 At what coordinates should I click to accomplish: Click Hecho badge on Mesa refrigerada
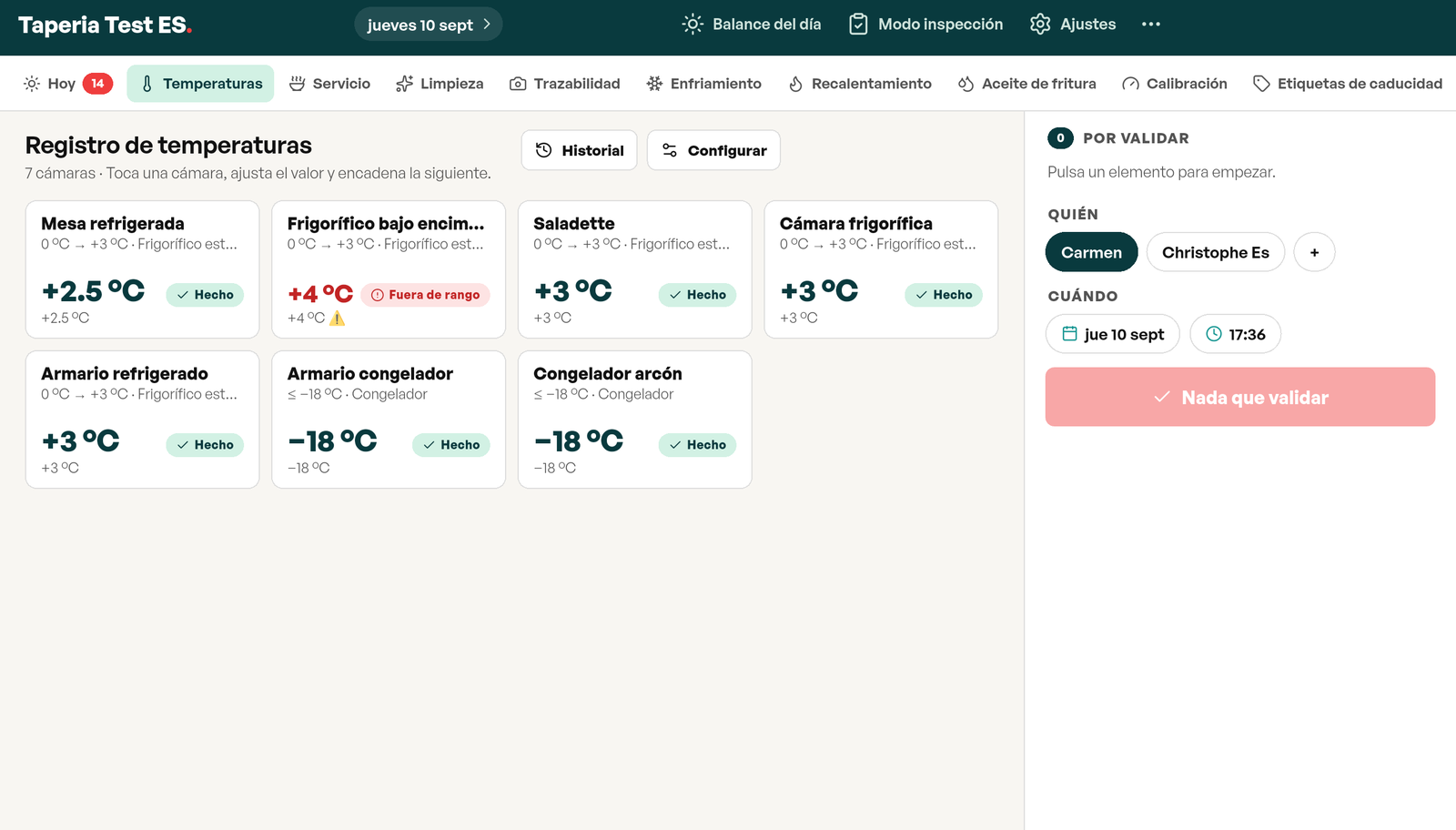pyautogui.click(x=205, y=295)
